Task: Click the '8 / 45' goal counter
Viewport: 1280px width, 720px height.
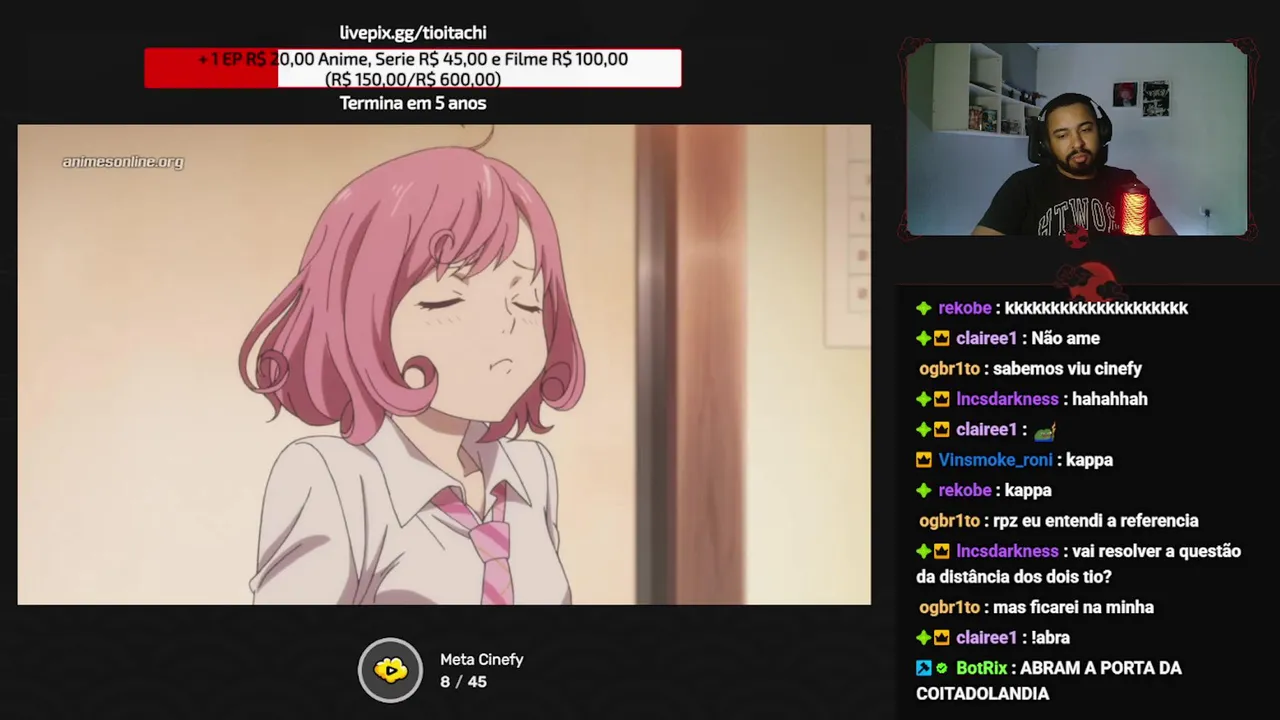Action: (x=463, y=682)
